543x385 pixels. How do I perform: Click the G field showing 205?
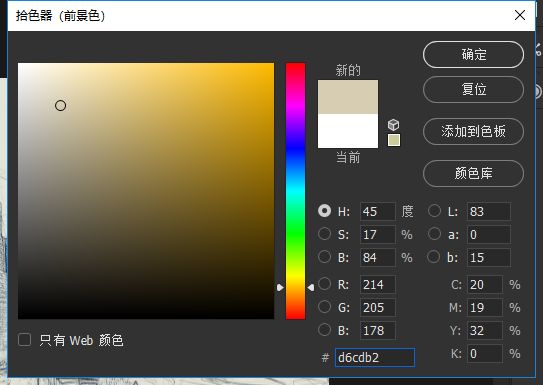pos(377,307)
